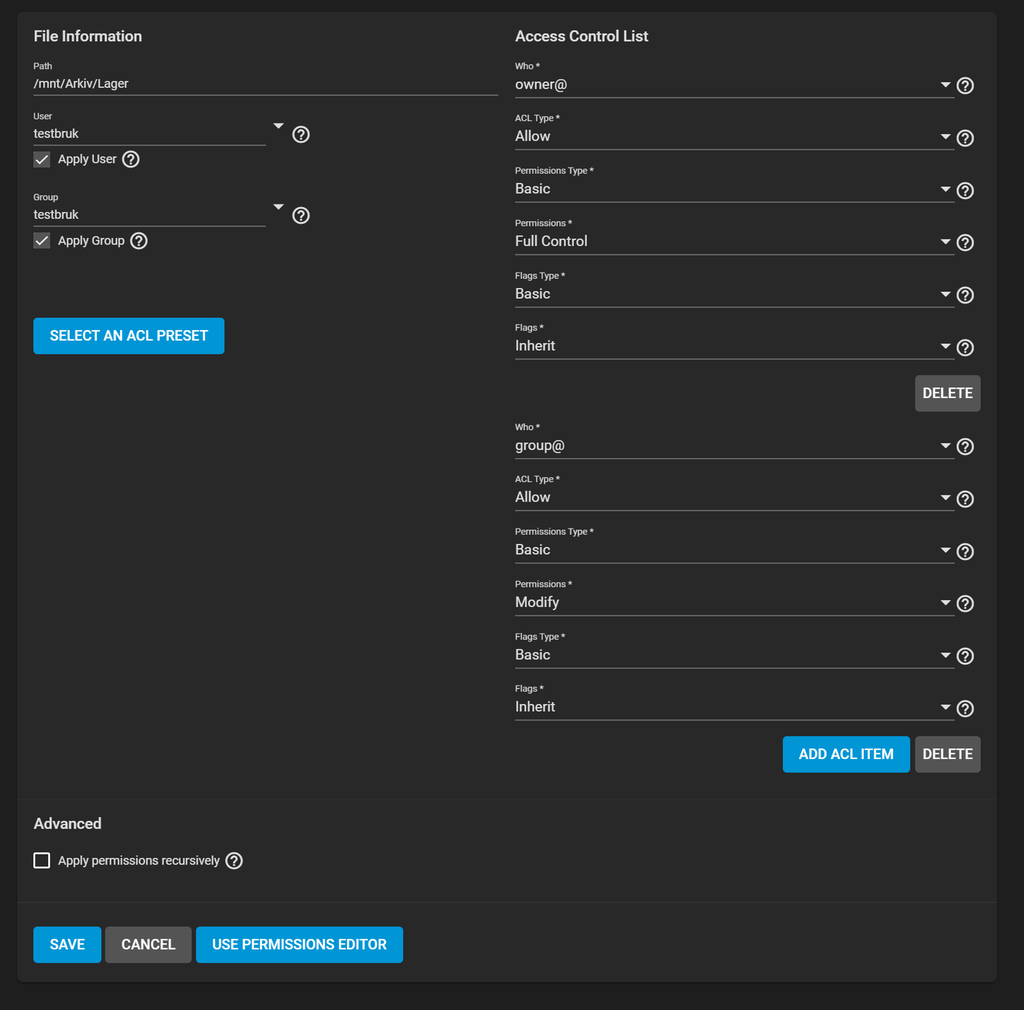The width and height of the screenshot is (1024, 1010).
Task: Delete the owner@ ACL entry
Action: [x=947, y=393]
